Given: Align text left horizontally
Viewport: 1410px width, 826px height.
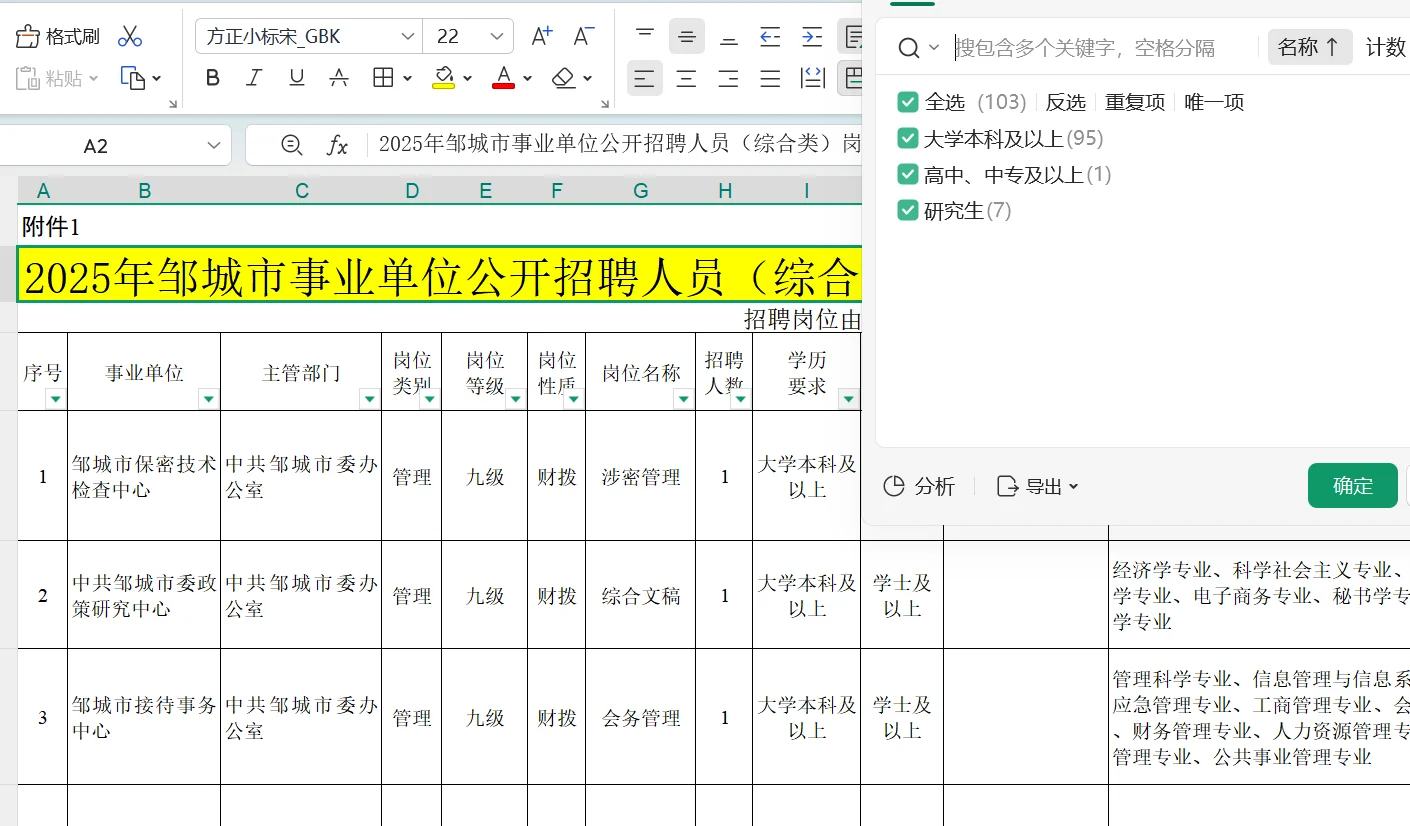Looking at the screenshot, I should [x=645, y=77].
